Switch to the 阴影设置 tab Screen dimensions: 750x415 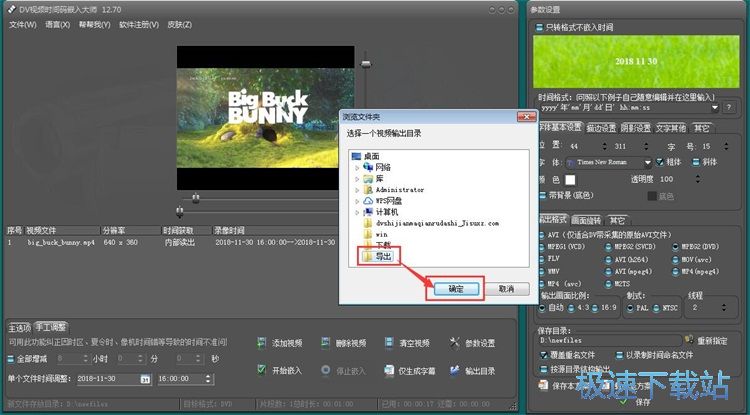point(636,128)
